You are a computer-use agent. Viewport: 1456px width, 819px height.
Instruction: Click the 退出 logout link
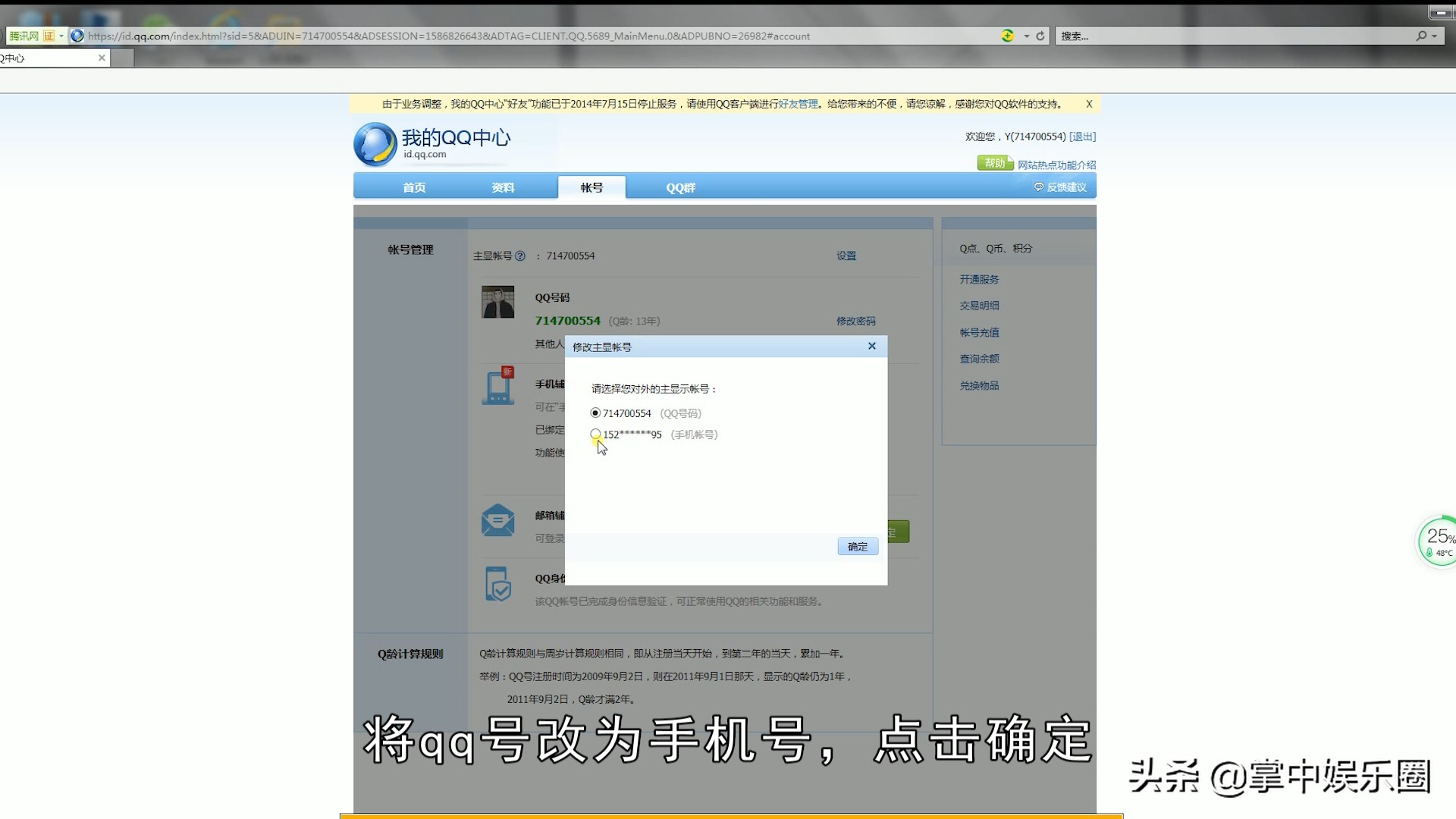click(1082, 136)
